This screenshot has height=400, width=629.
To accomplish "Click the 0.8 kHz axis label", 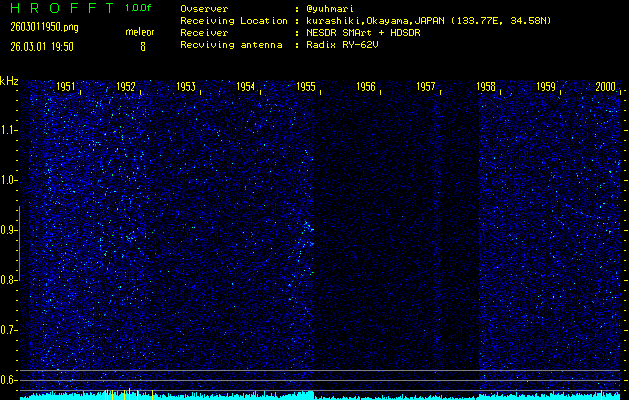I will pyautogui.click(x=7, y=280).
